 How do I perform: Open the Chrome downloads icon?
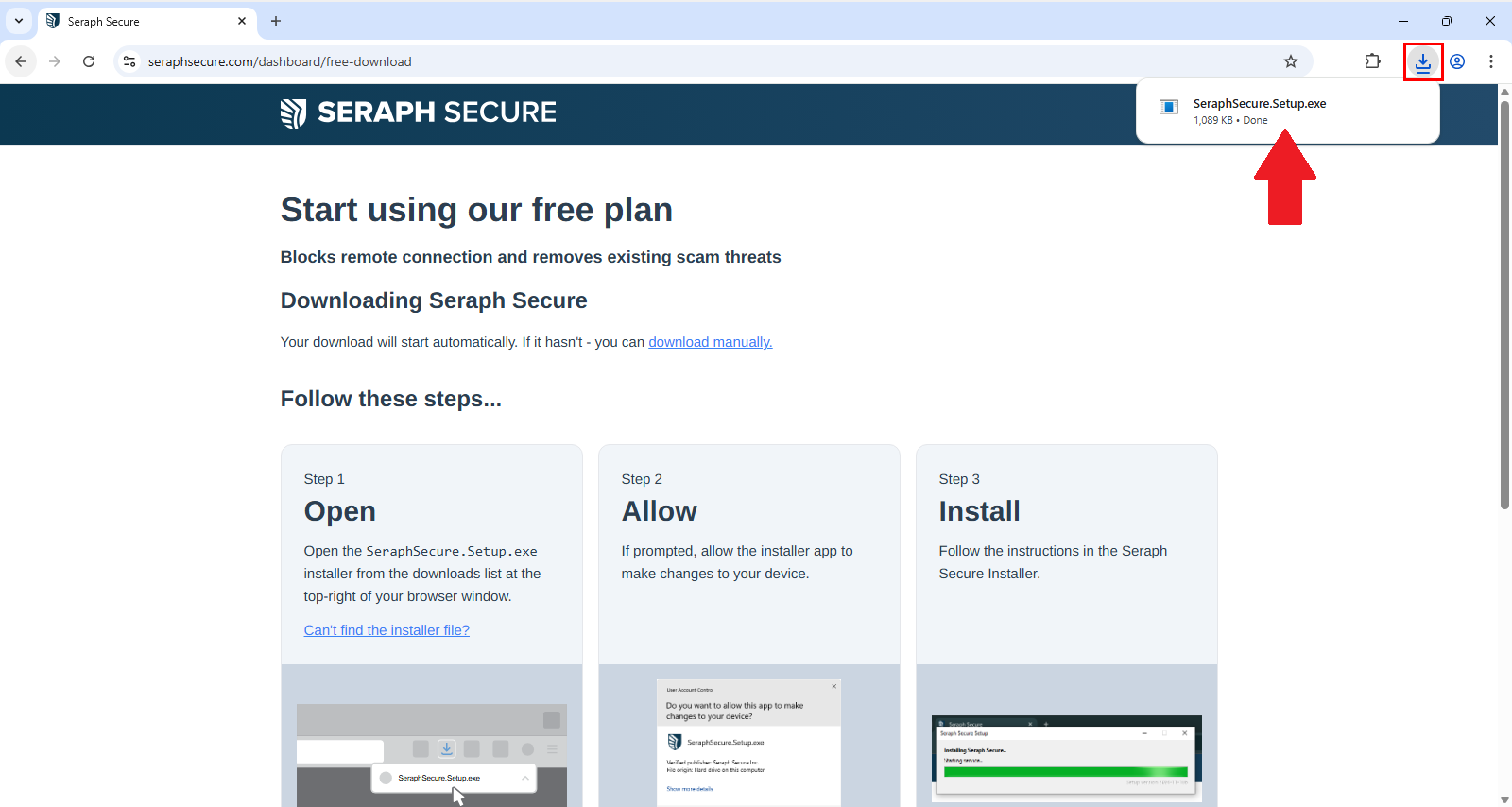tap(1422, 61)
